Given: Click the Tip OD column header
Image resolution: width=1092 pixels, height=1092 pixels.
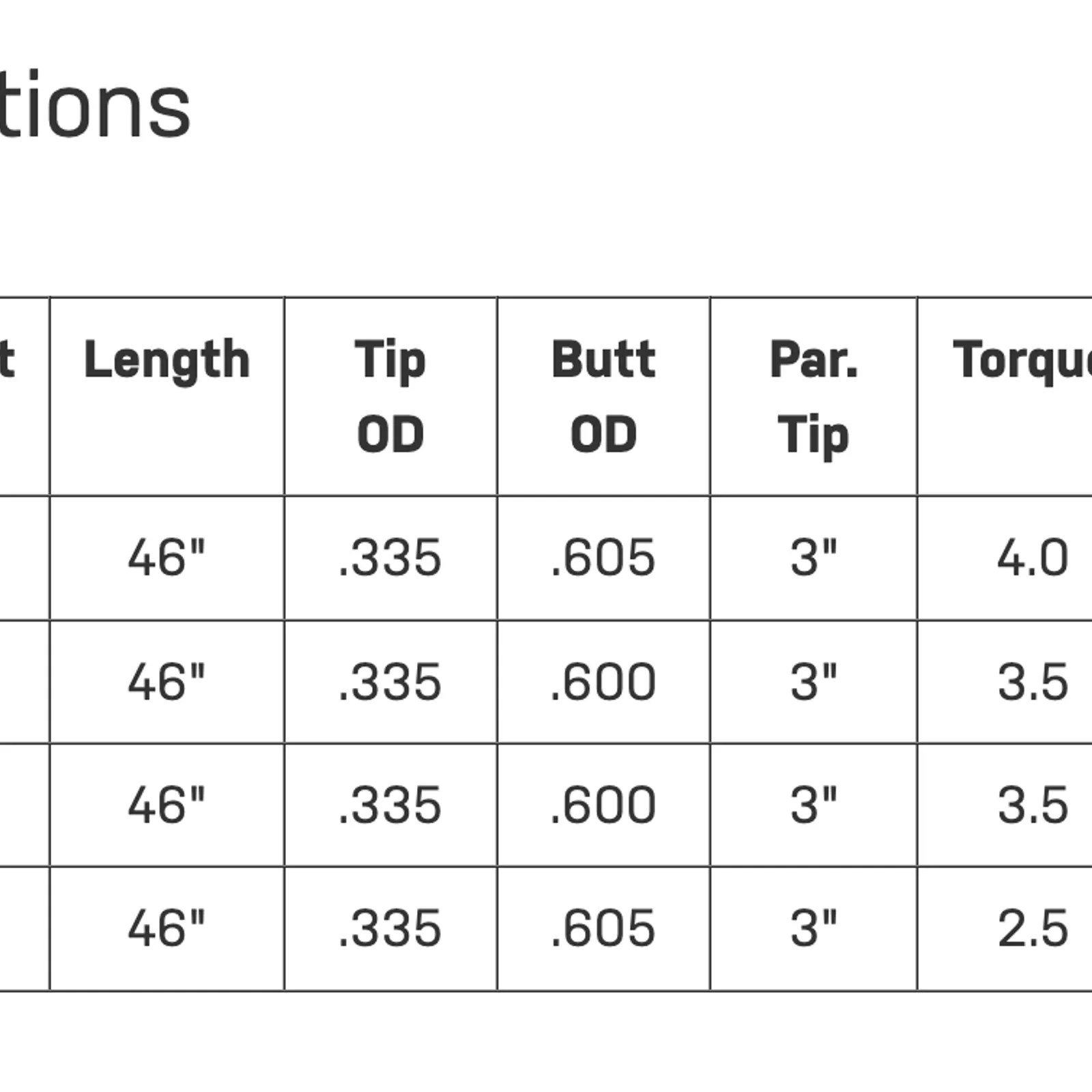Looking at the screenshot, I should pyautogui.click(x=390, y=397).
